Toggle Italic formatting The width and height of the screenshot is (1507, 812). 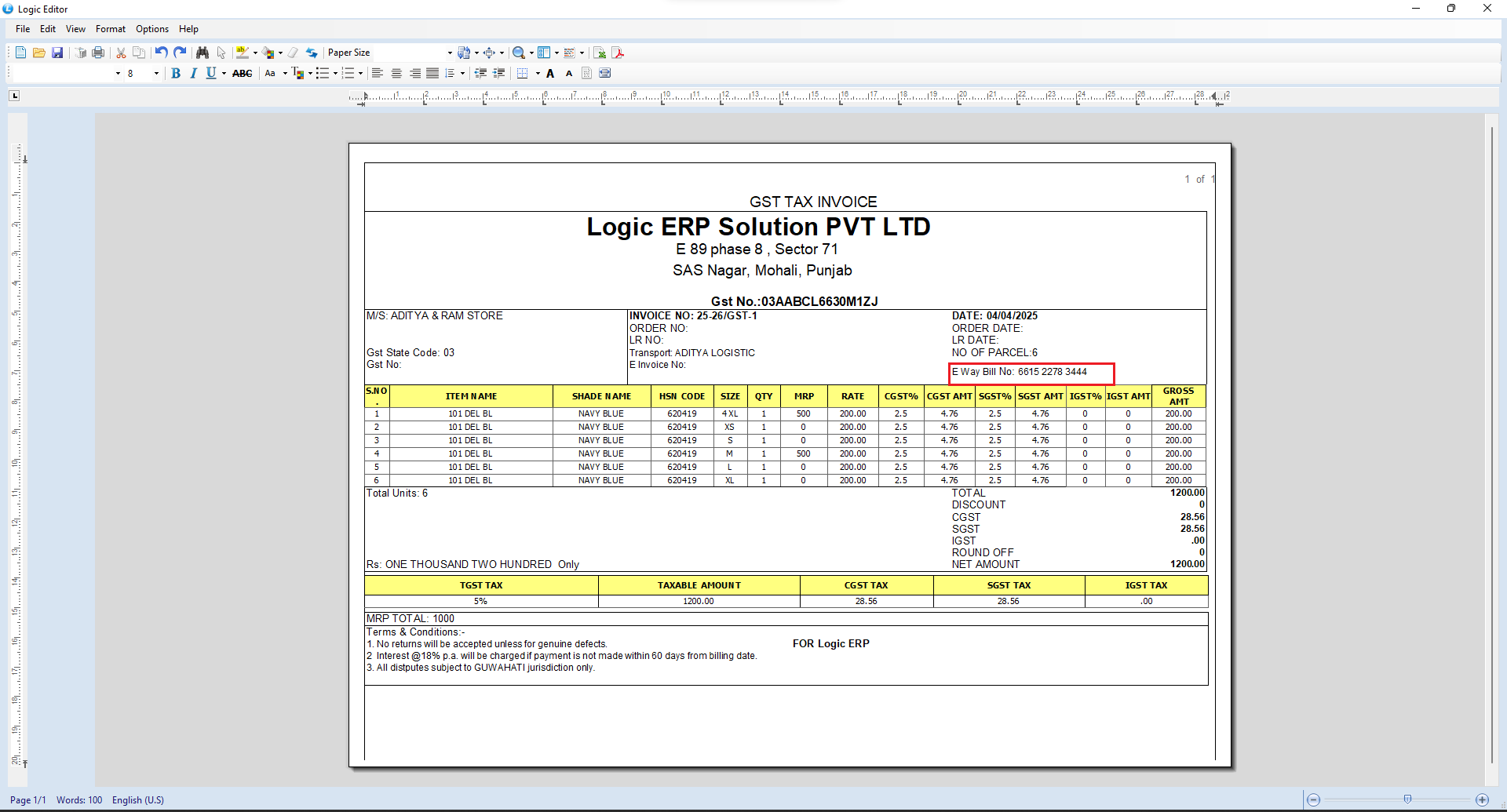click(193, 73)
